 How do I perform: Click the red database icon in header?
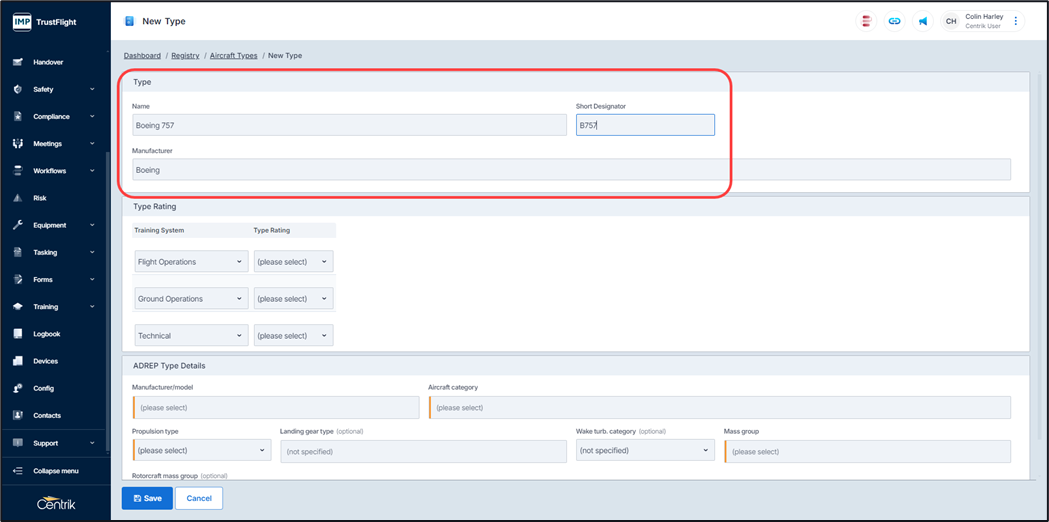[866, 21]
